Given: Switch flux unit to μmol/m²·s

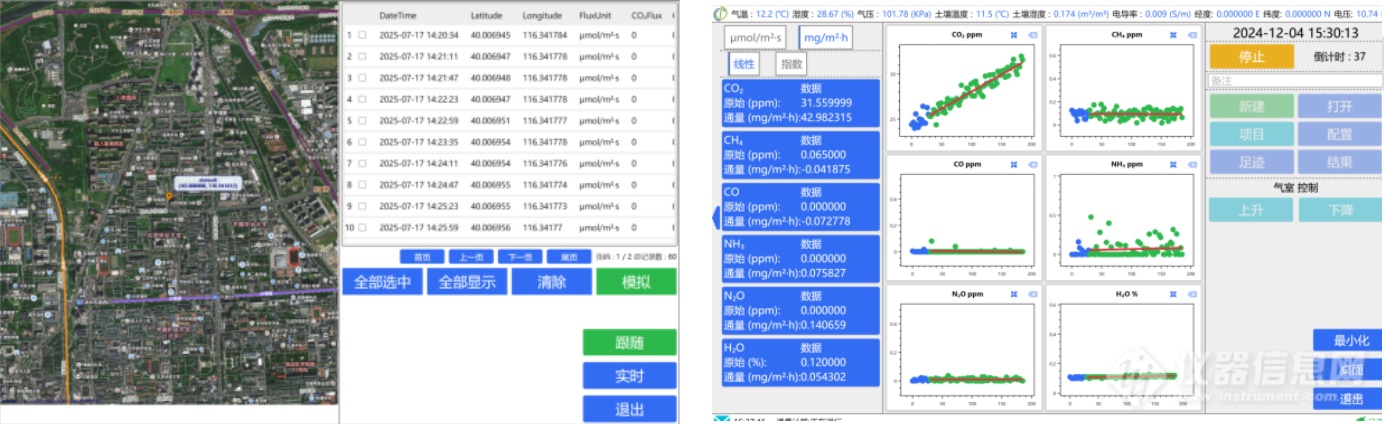Looking at the screenshot, I should coord(756,38).
